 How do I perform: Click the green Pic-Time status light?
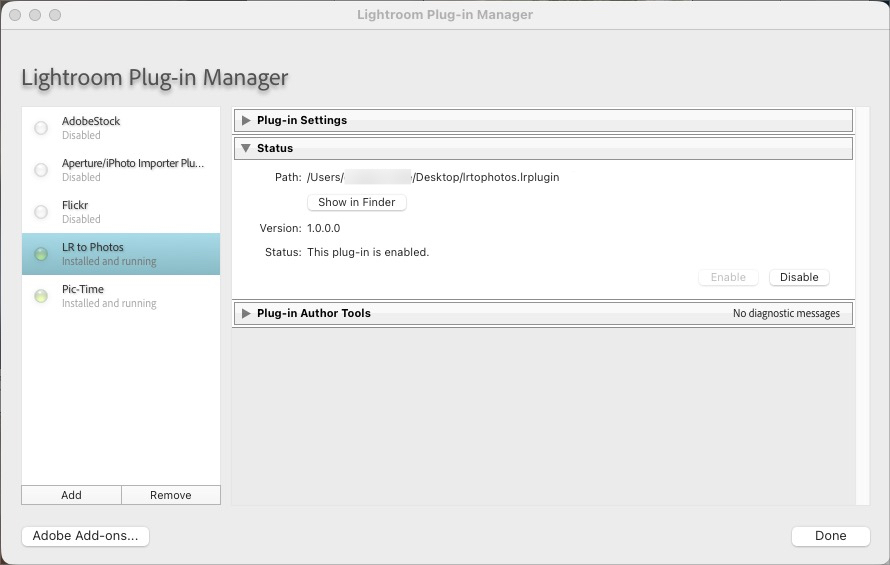pyautogui.click(x=41, y=296)
